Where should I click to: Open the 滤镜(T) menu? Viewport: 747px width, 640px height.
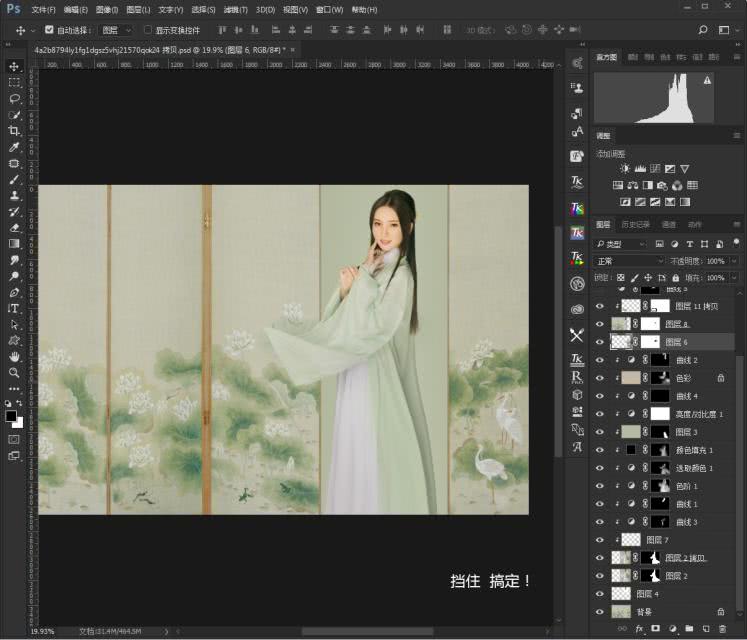click(235, 9)
